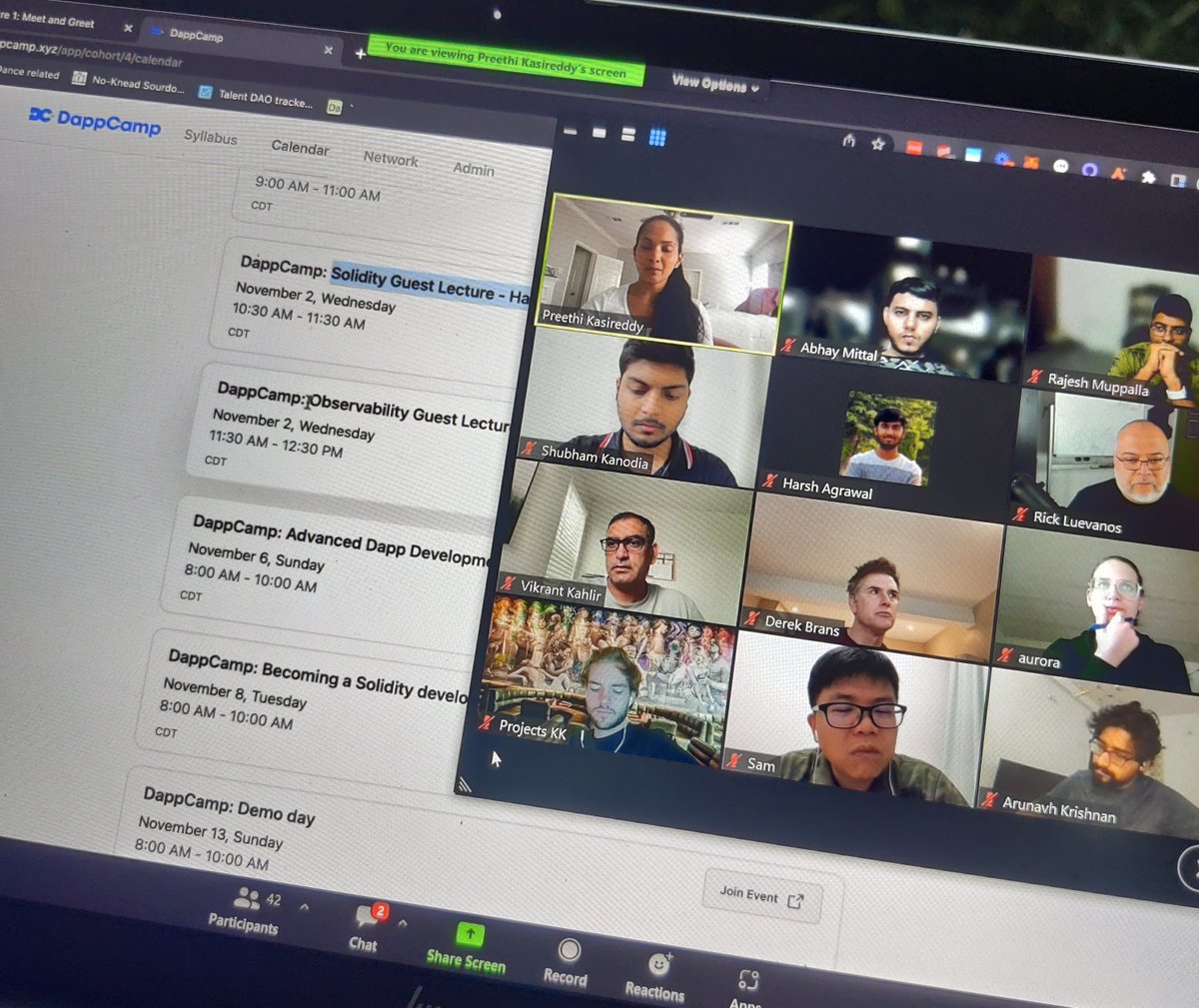Viewport: 1199px width, 1008px height.
Task: Open the blue gear-shaped extension icon
Action: [x=1003, y=159]
